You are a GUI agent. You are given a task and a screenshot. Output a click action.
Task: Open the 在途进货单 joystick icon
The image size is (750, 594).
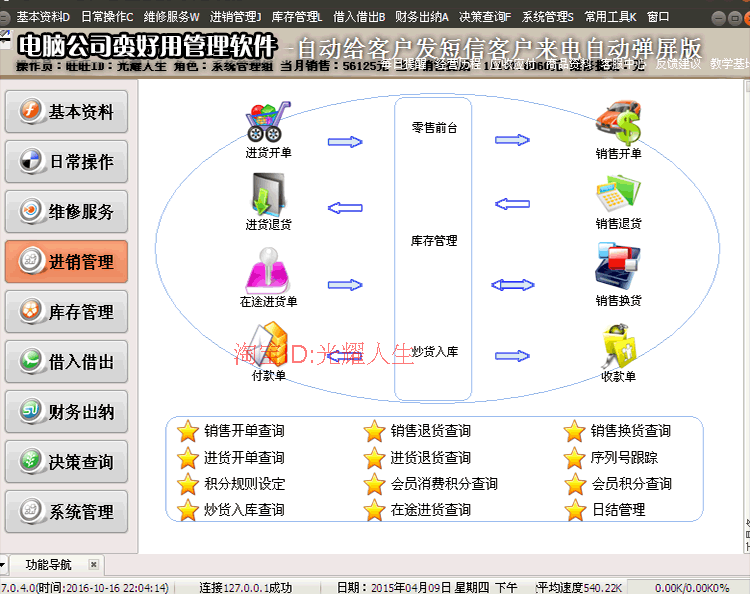[268, 271]
